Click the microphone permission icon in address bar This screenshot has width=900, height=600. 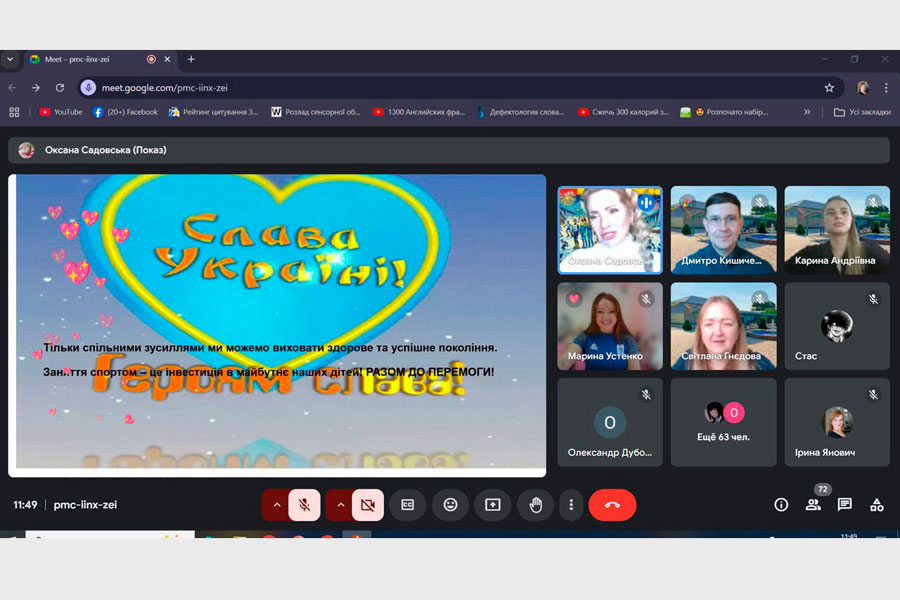pyautogui.click(x=88, y=88)
